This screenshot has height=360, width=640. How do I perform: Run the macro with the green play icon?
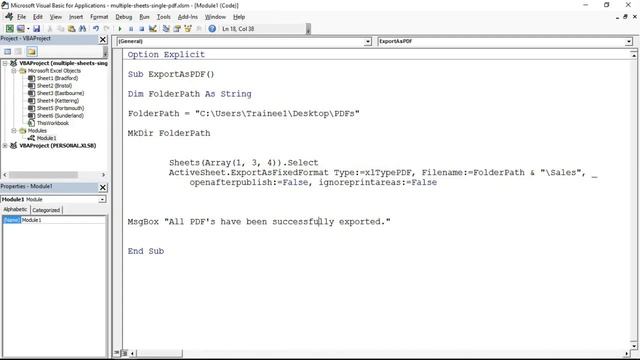point(120,29)
